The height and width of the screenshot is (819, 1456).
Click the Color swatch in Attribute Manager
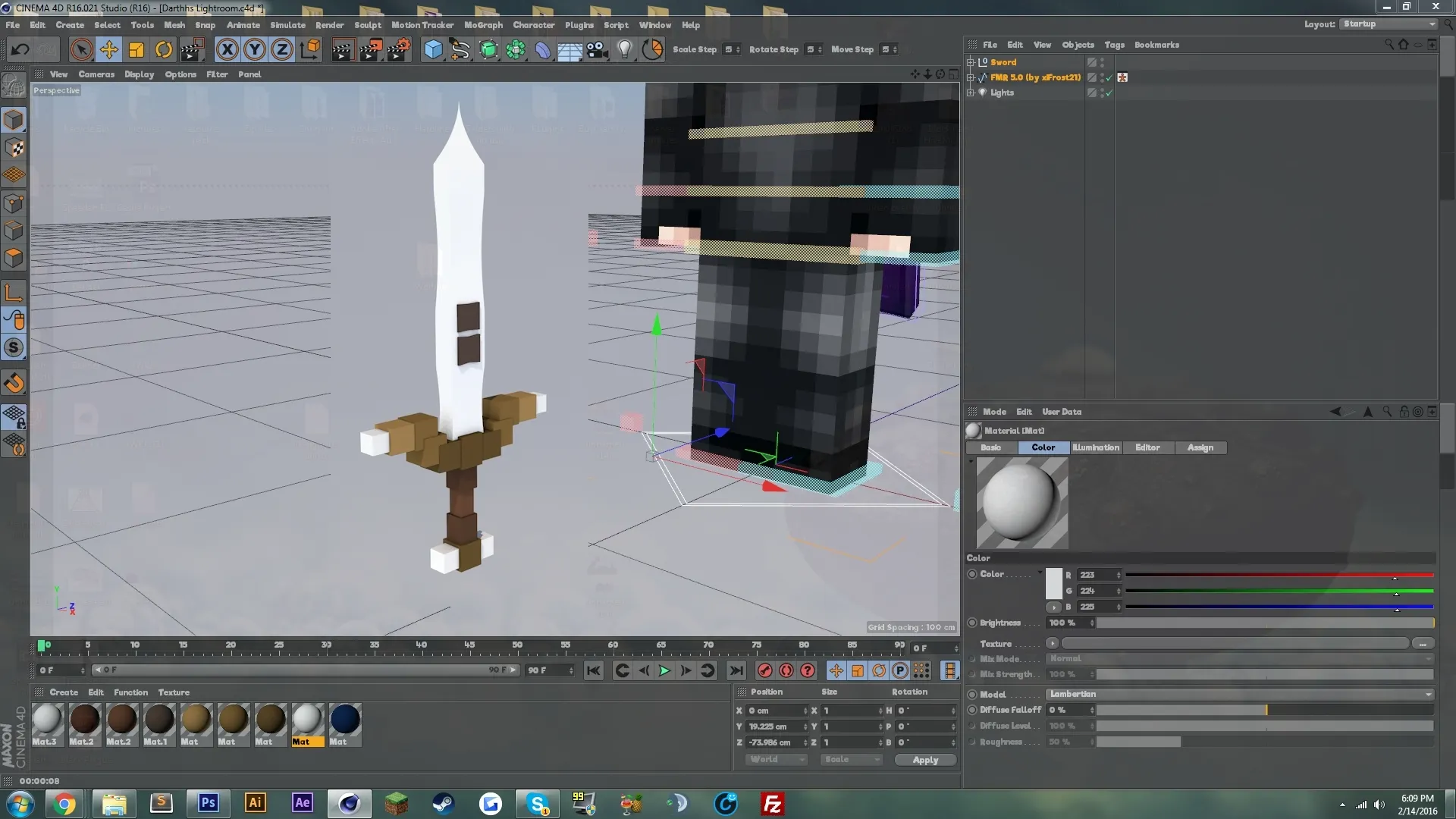click(x=1054, y=584)
